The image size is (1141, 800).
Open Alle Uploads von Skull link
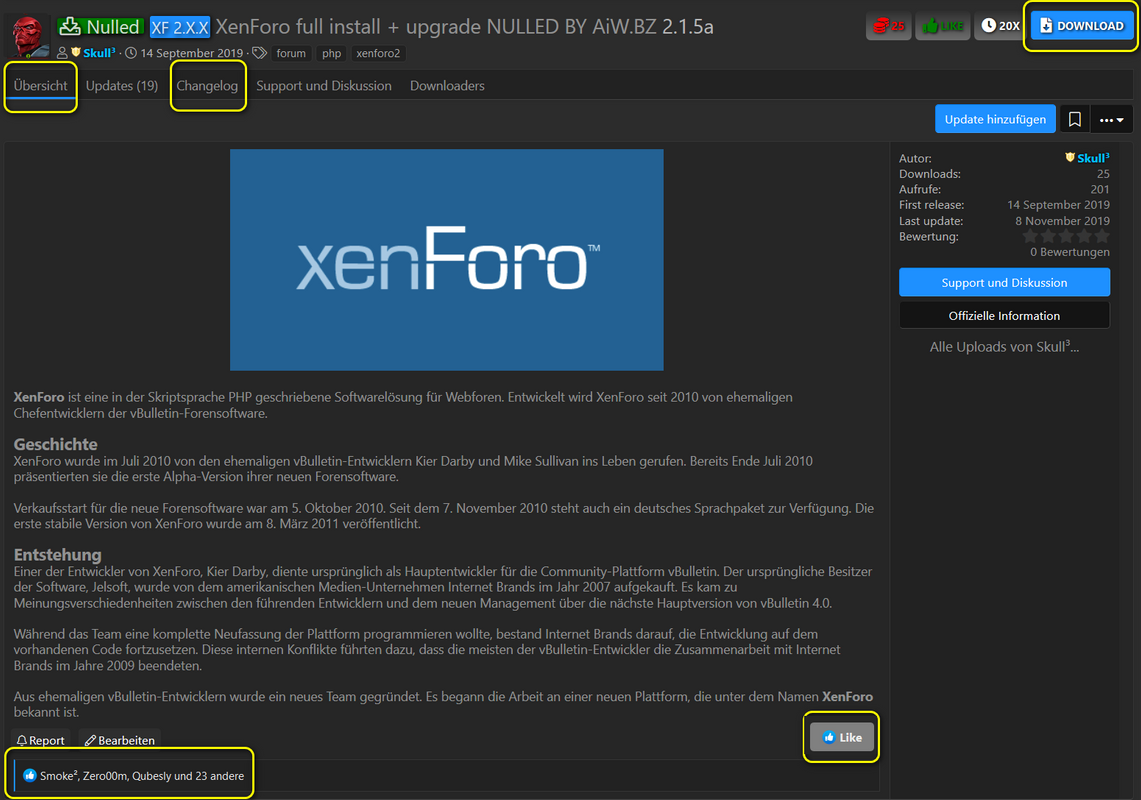coord(1004,347)
